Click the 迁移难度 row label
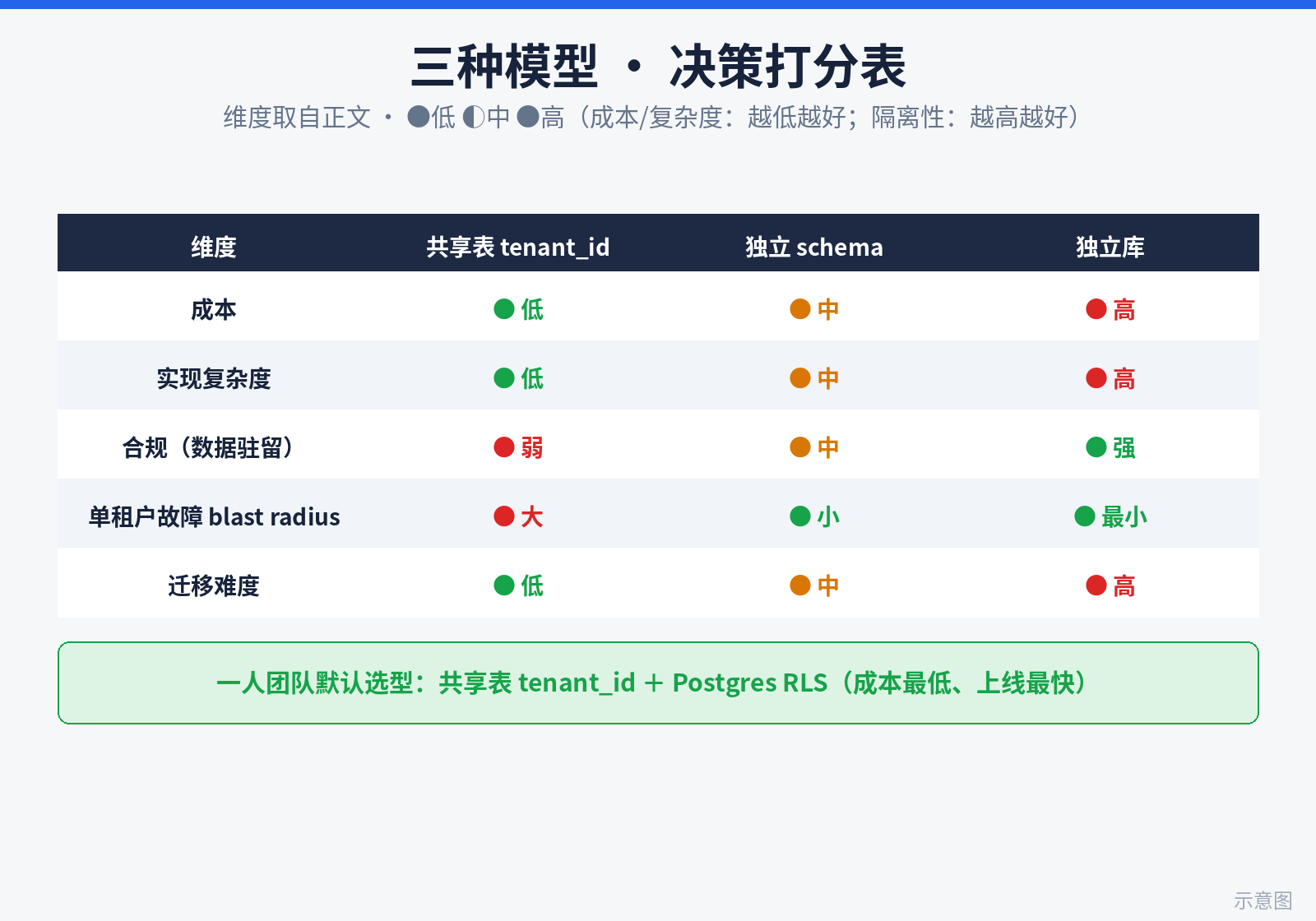 pyautogui.click(x=214, y=585)
